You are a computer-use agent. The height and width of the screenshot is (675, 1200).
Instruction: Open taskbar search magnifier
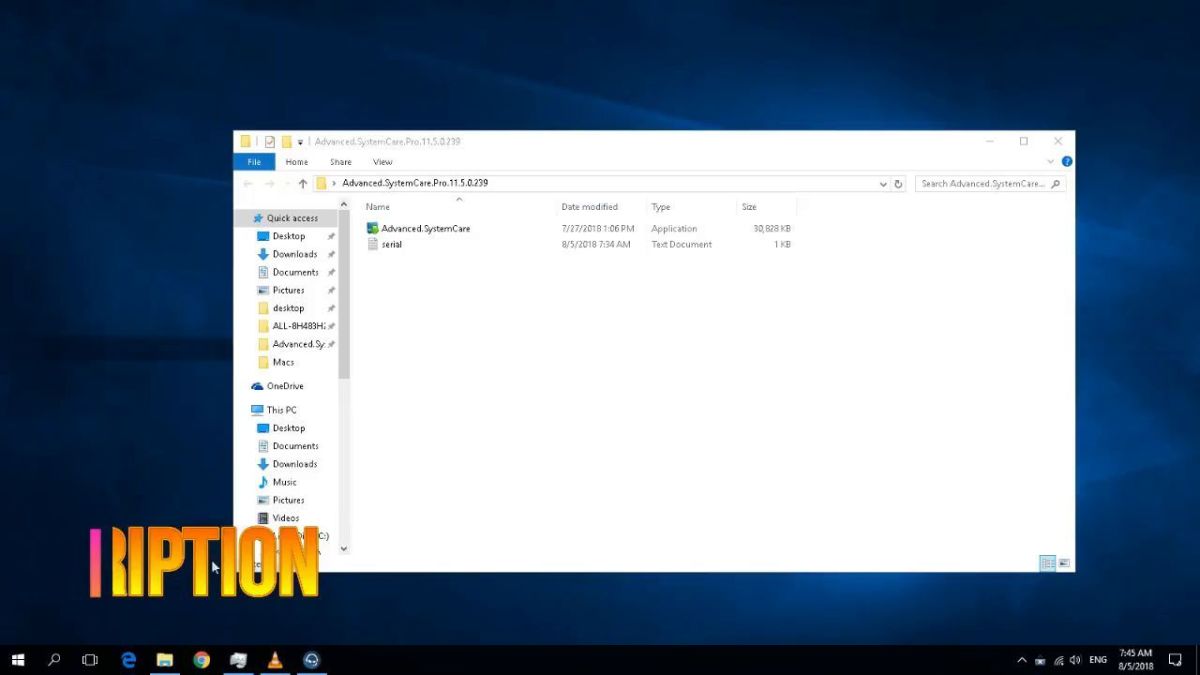(54, 660)
